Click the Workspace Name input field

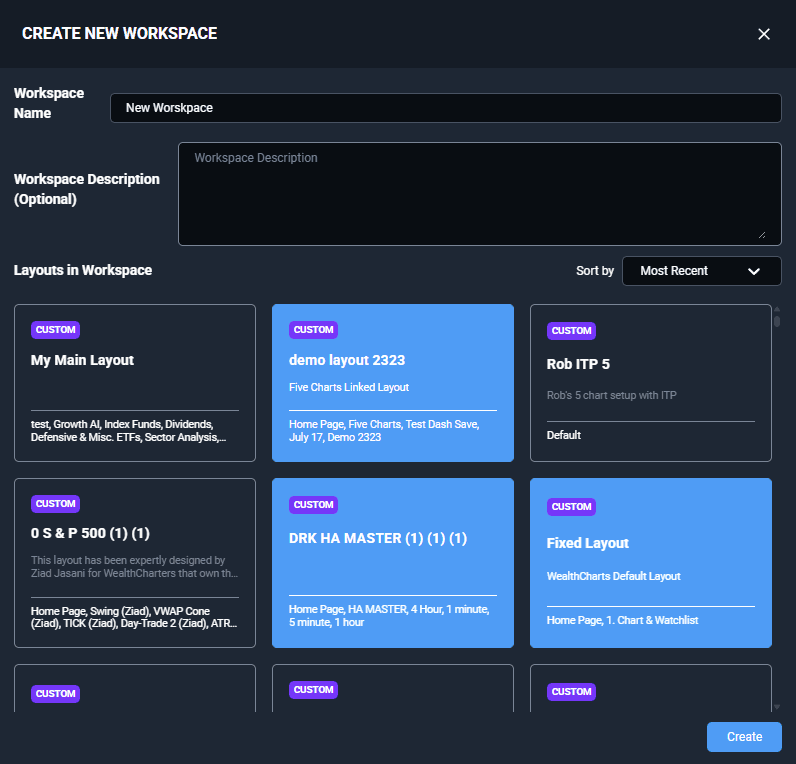tap(446, 108)
